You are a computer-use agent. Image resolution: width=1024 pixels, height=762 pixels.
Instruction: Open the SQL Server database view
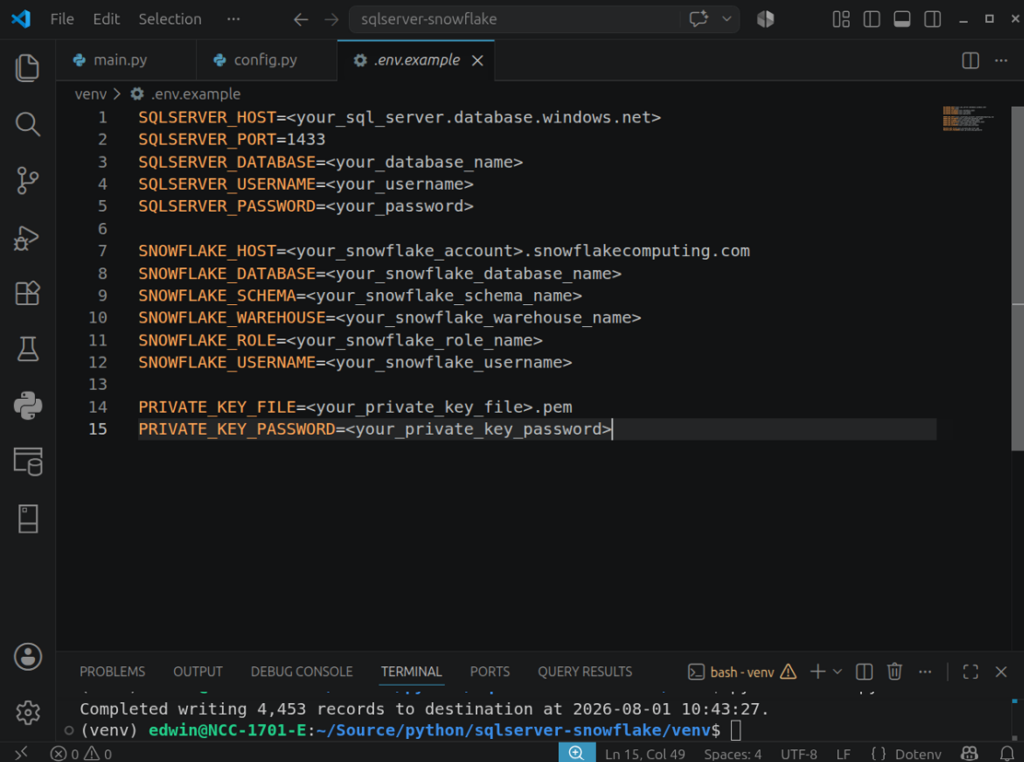coord(27,462)
